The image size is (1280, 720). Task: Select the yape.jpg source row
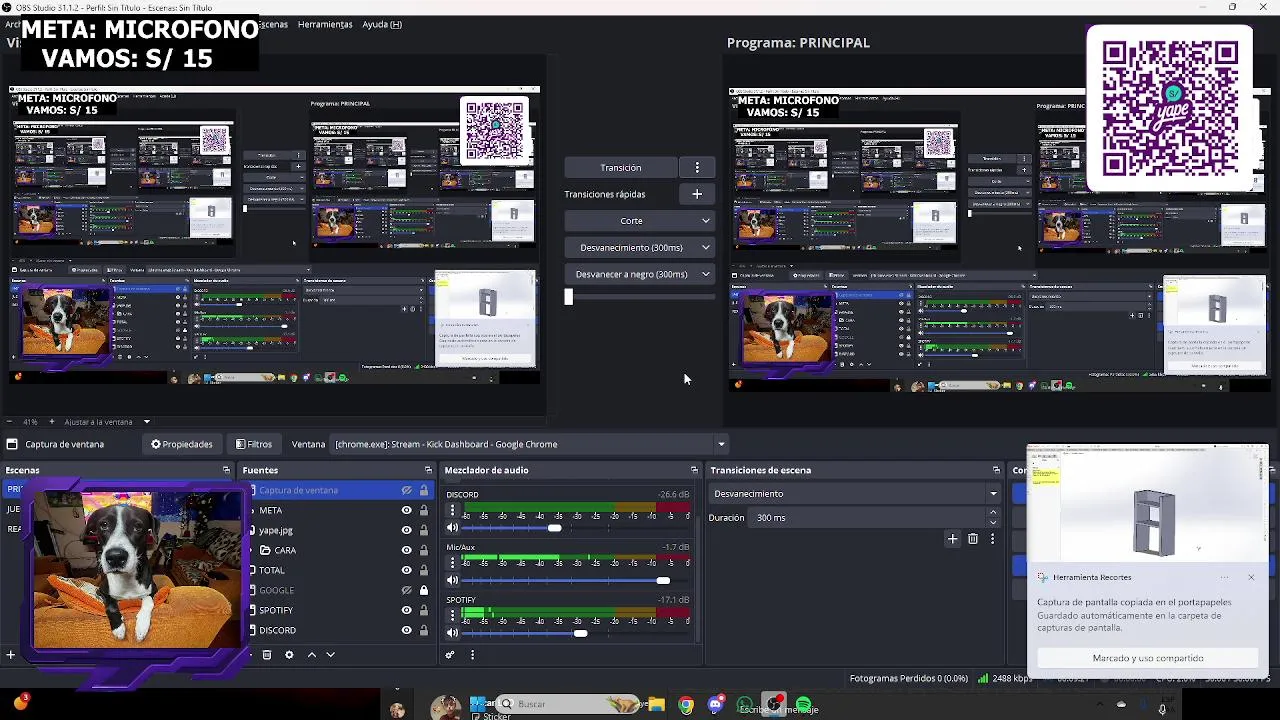tap(338, 530)
